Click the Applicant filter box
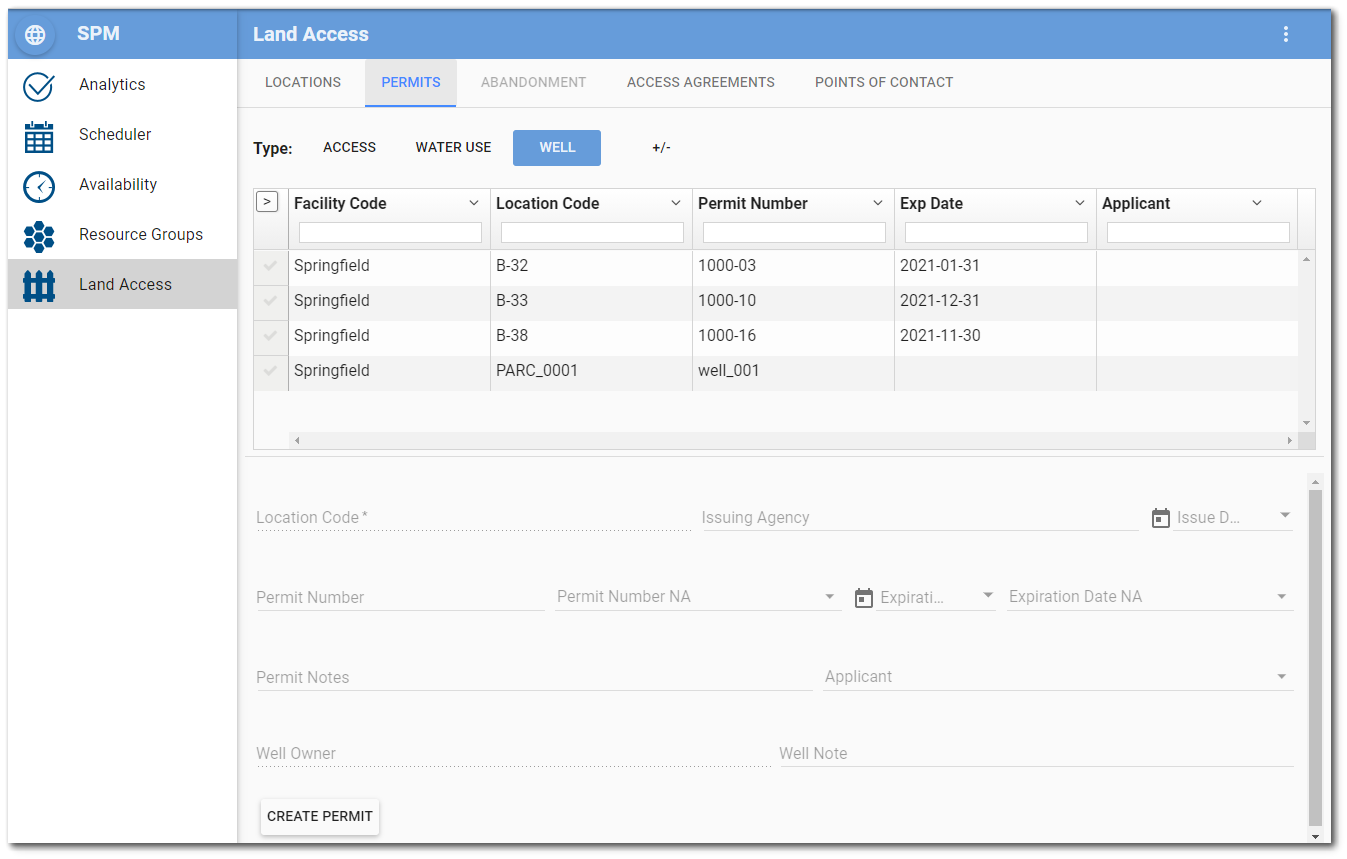 pyautogui.click(x=1198, y=233)
